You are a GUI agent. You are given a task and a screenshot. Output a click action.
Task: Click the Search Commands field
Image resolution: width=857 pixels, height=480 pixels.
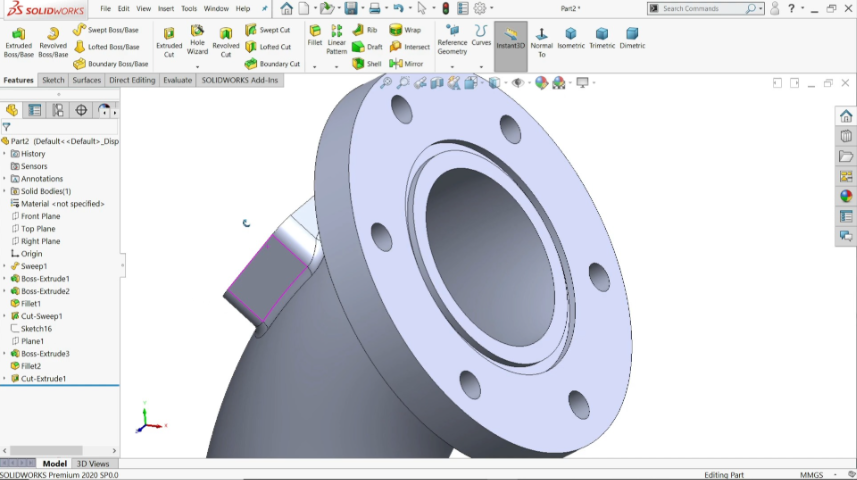[x=704, y=8]
